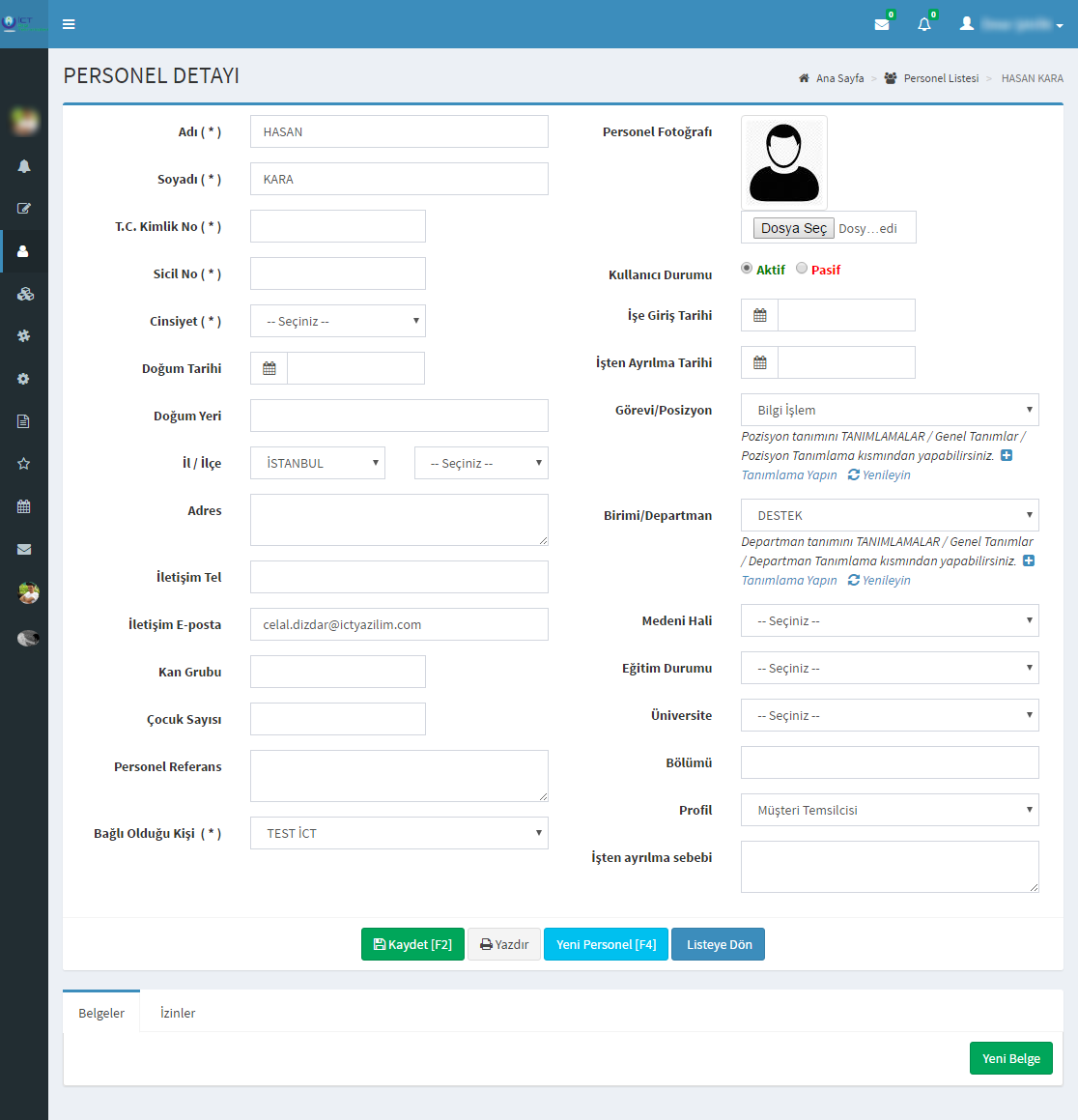
Task: Expand the İl dropdown showing İSTANBUL
Action: [x=318, y=463]
